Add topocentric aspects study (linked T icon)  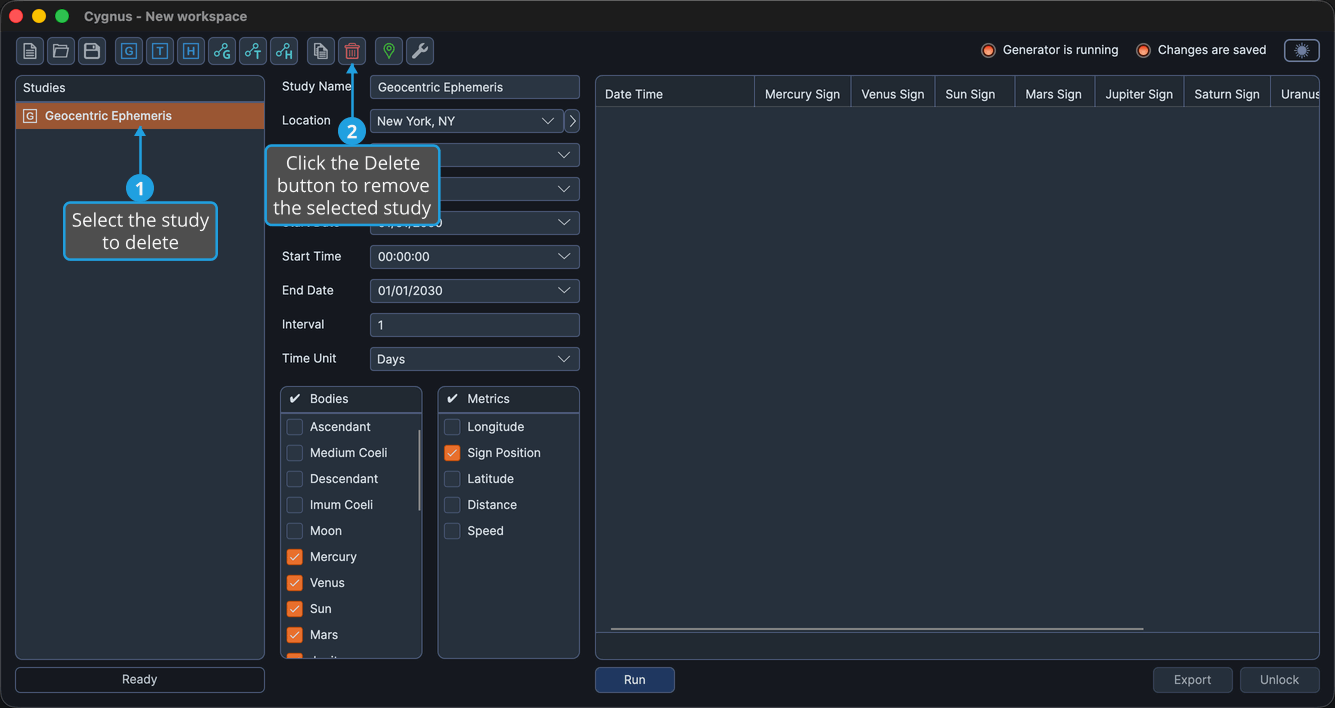pyautogui.click(x=253, y=51)
